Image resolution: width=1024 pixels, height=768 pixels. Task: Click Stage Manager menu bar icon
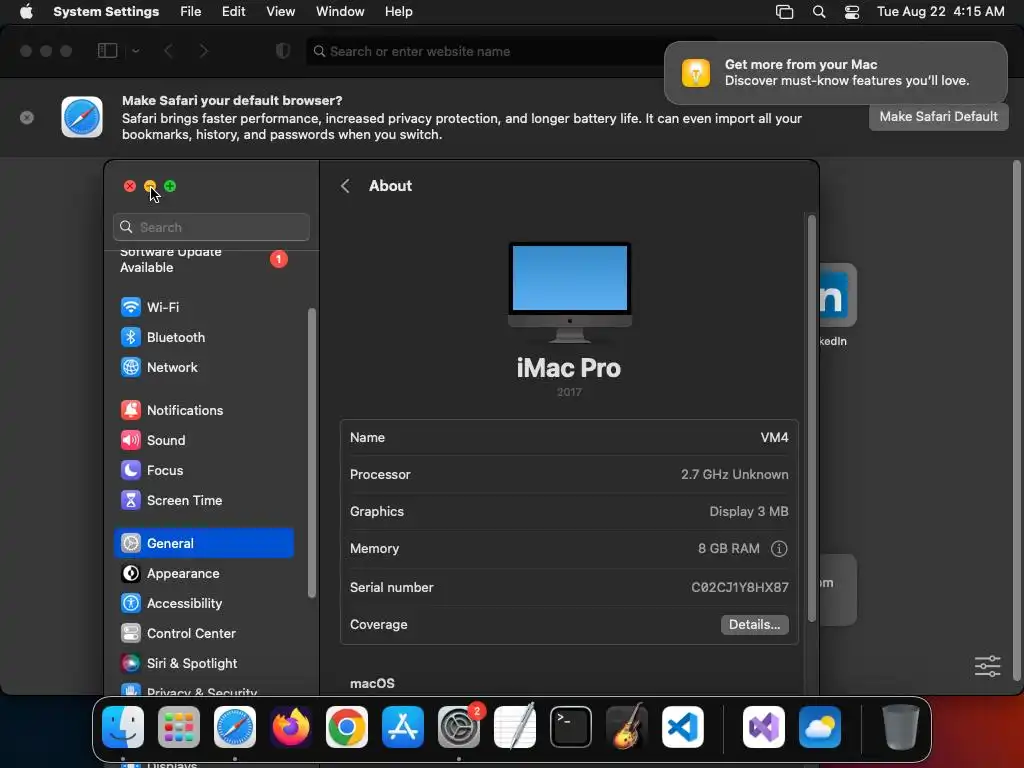[784, 12]
